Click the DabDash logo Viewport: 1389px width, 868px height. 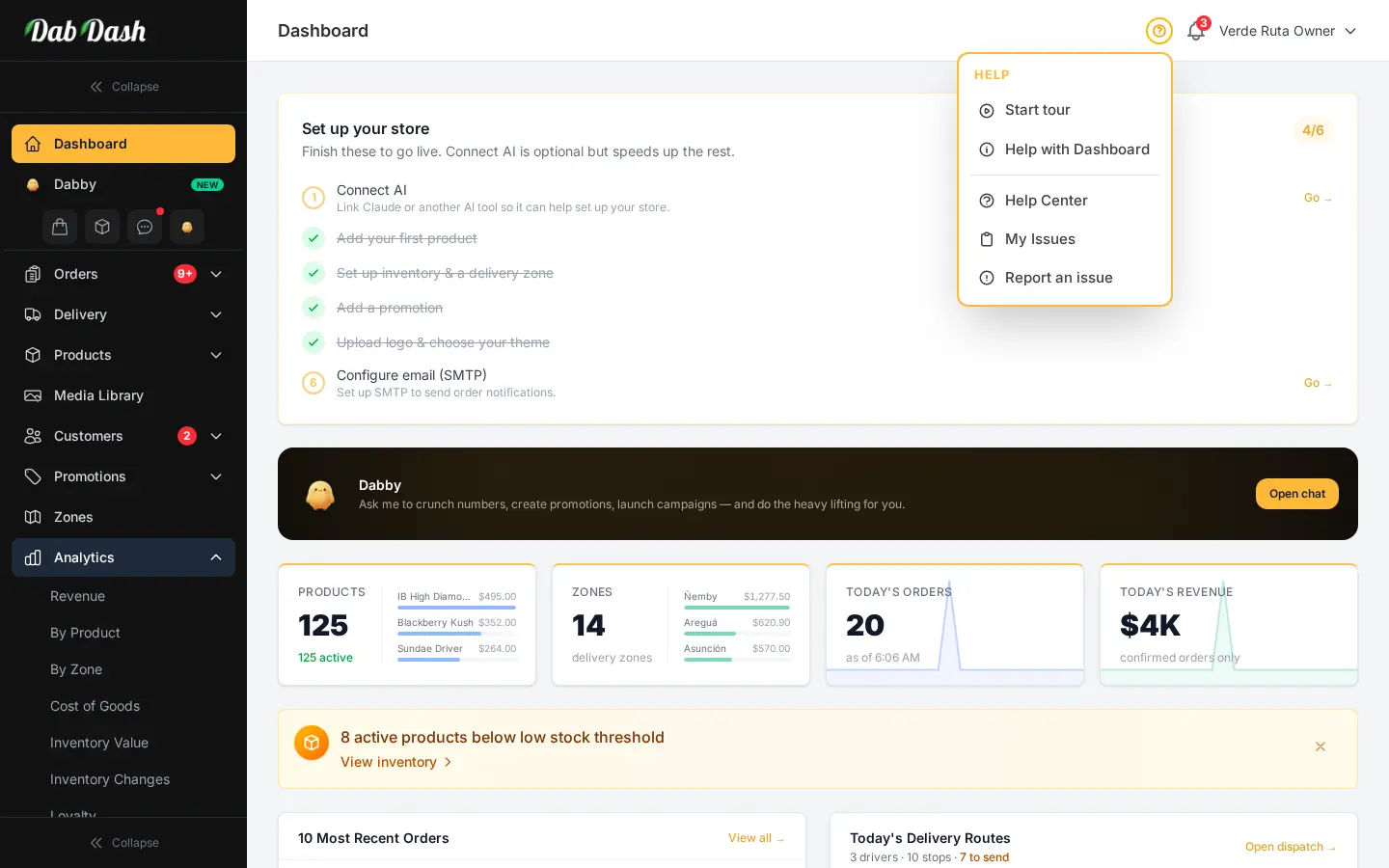coord(86,31)
